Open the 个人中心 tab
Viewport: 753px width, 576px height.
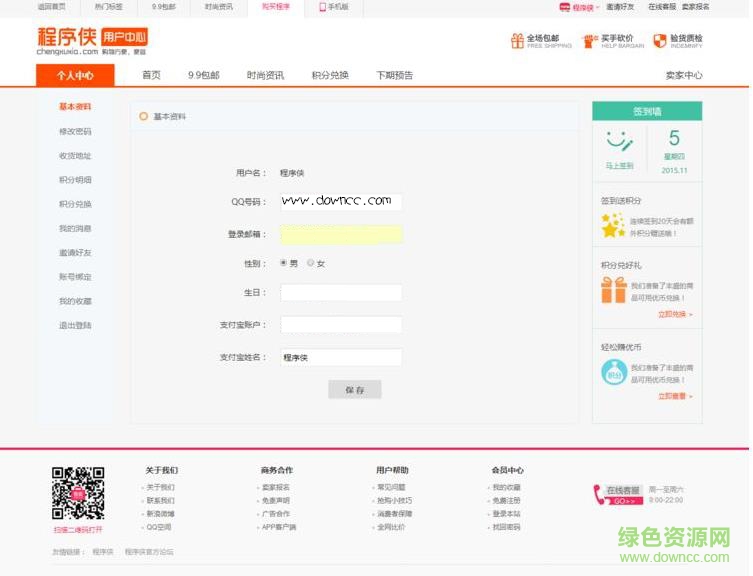coord(75,75)
